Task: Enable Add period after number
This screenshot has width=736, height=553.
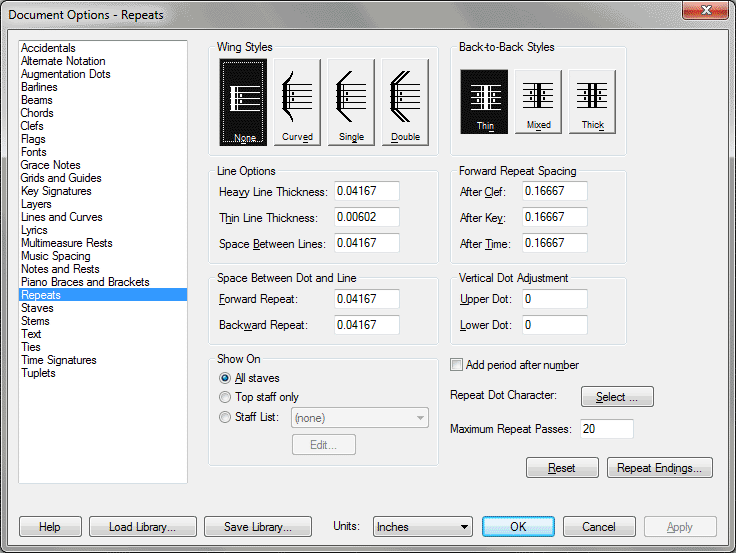Action: click(x=457, y=365)
